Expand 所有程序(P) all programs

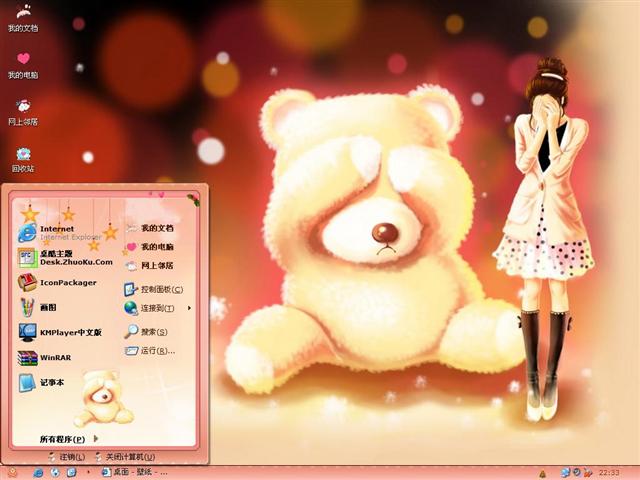69,439
